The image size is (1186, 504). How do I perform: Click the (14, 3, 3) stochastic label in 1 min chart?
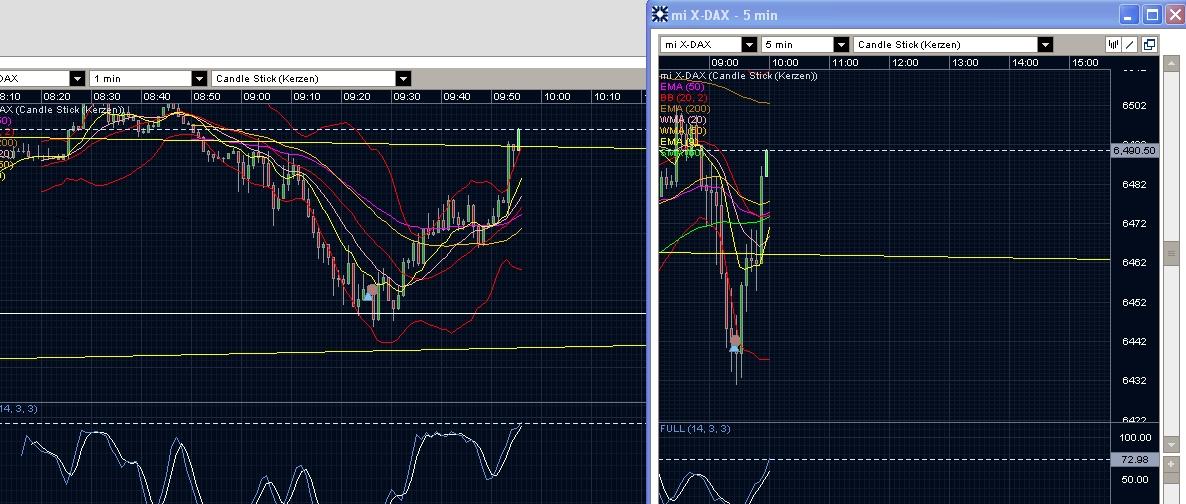point(18,409)
